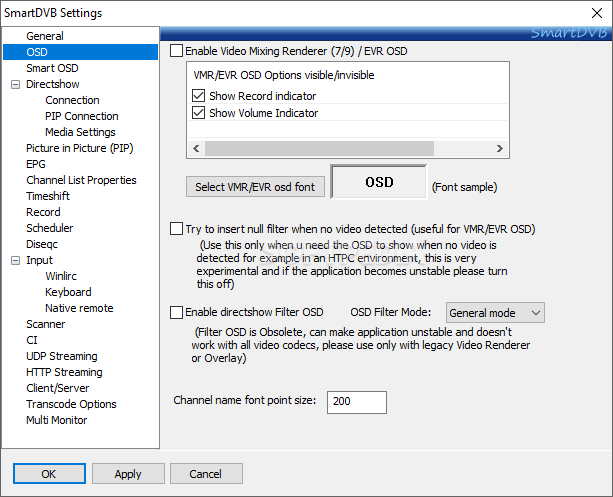This screenshot has width=613, height=497.
Task: Select the Directshow category label
Action: point(52,84)
